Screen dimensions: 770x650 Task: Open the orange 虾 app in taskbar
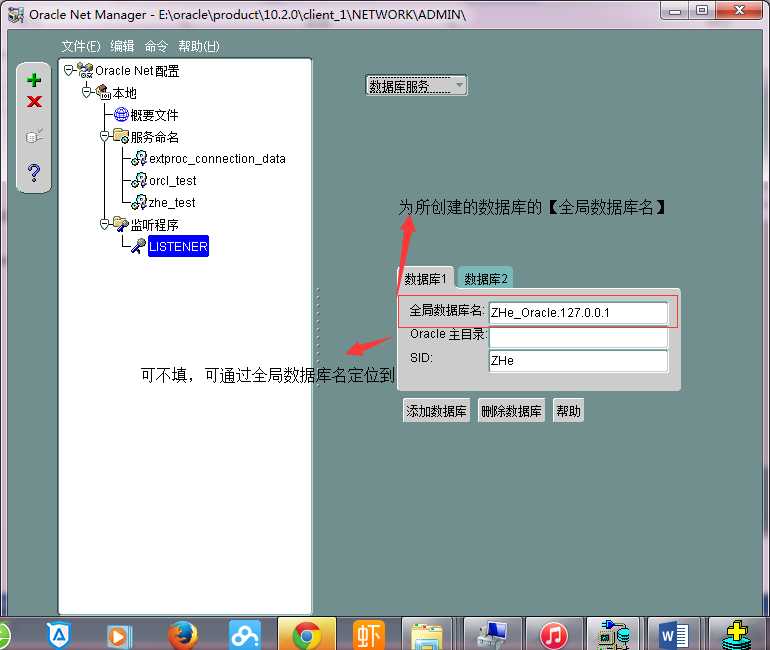pos(368,635)
